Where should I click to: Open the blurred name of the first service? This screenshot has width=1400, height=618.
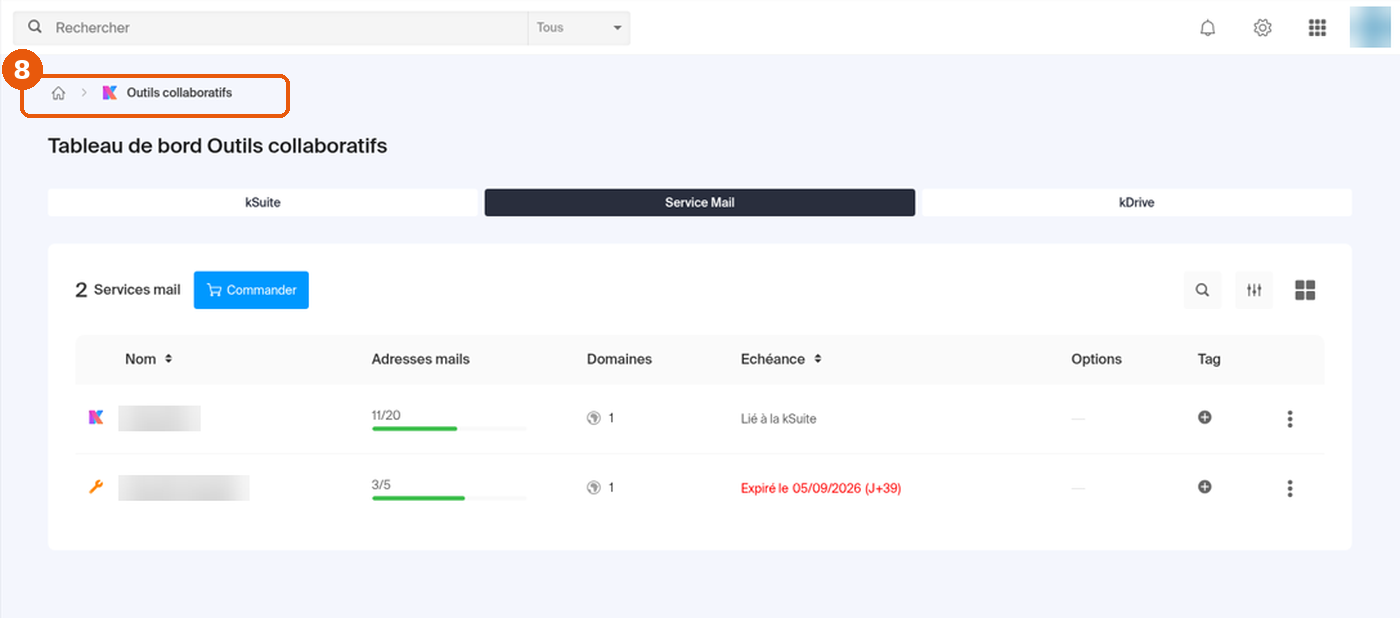click(x=160, y=418)
